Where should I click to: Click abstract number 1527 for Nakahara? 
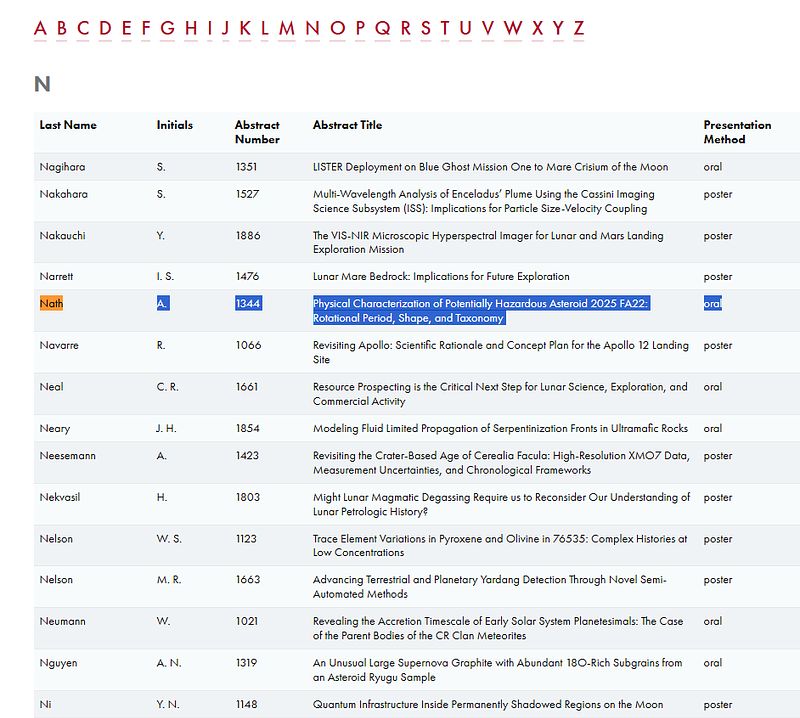(x=246, y=194)
